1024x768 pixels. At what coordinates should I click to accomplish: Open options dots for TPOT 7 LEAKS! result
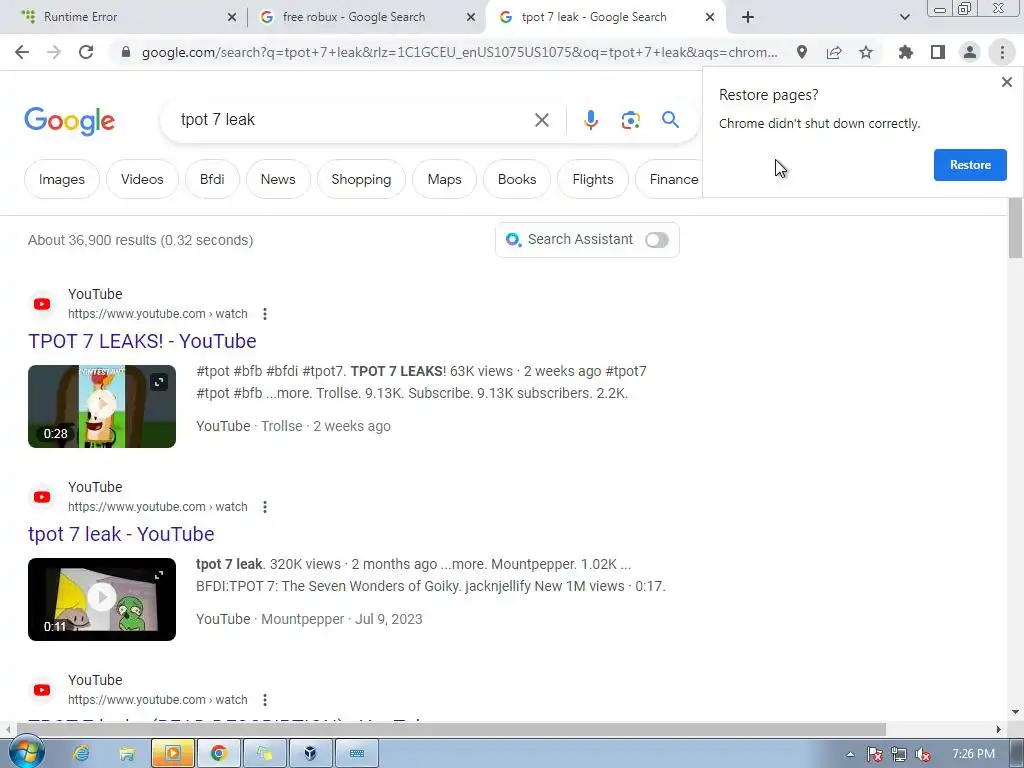tap(264, 314)
